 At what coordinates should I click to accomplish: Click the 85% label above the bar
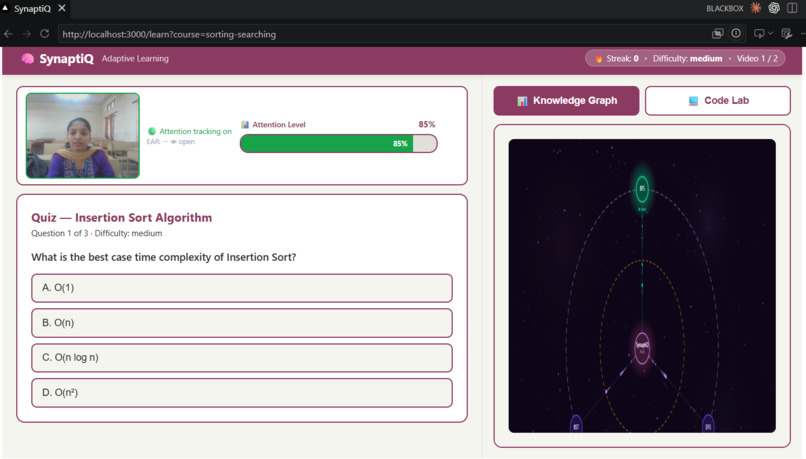click(x=427, y=124)
